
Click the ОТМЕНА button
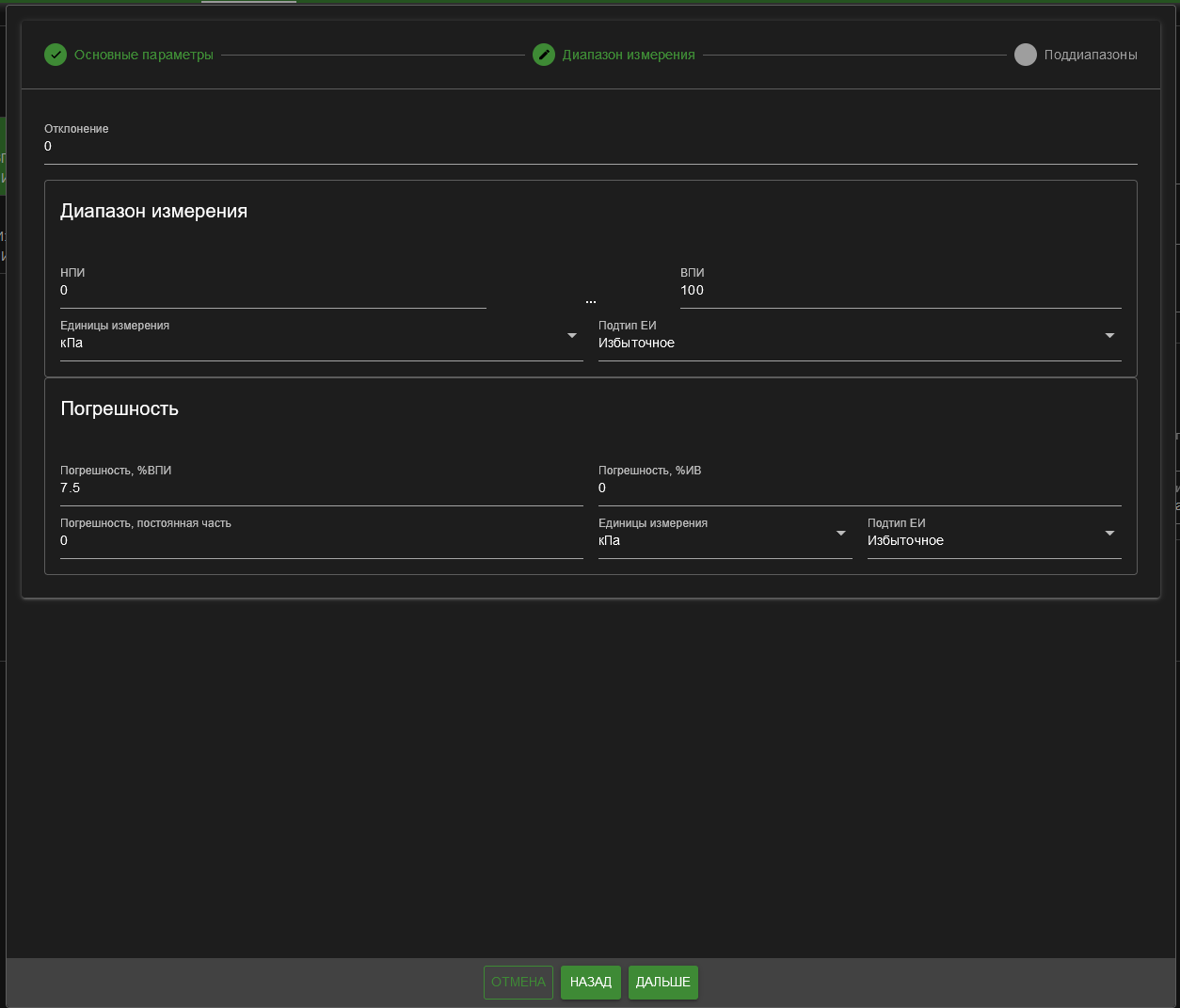coord(518,982)
